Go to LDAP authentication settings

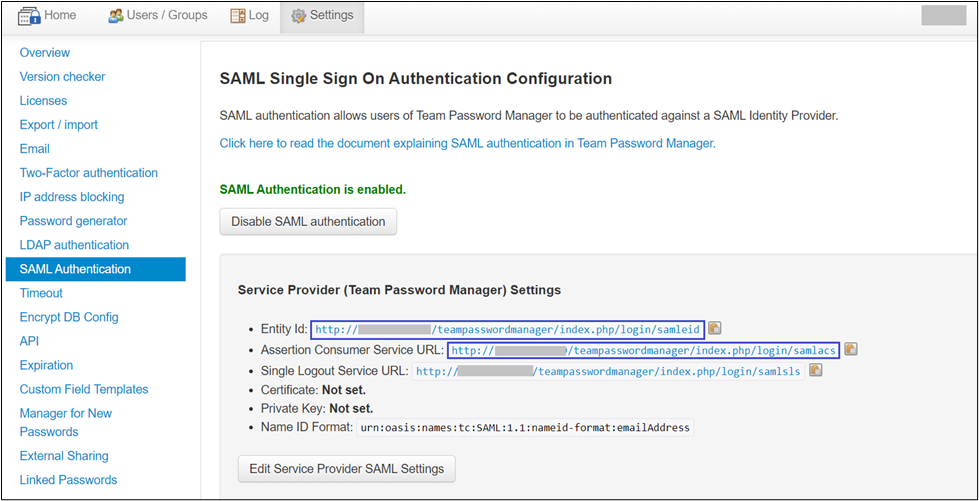coord(74,245)
